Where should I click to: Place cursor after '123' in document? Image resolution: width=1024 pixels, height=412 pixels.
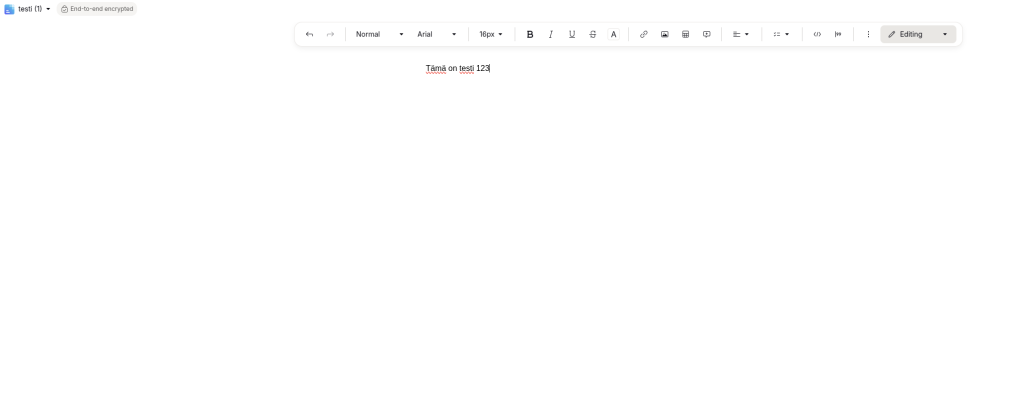pyautogui.click(x=490, y=69)
